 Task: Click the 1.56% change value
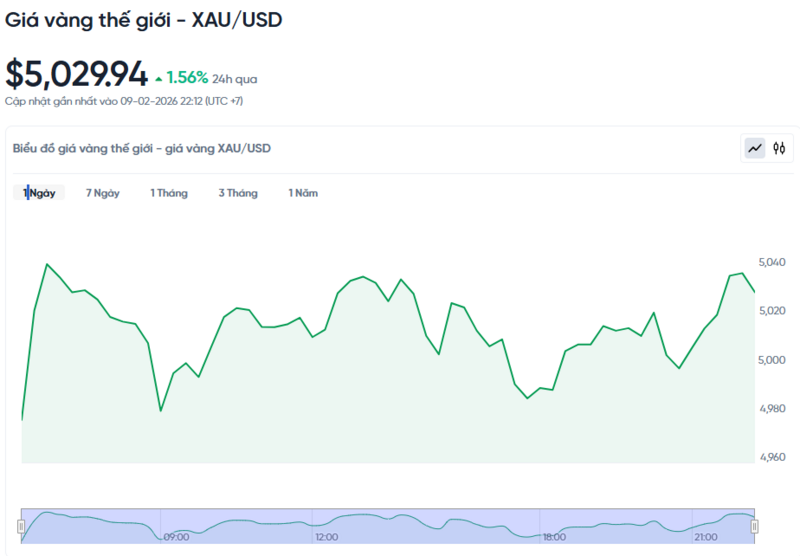(187, 77)
